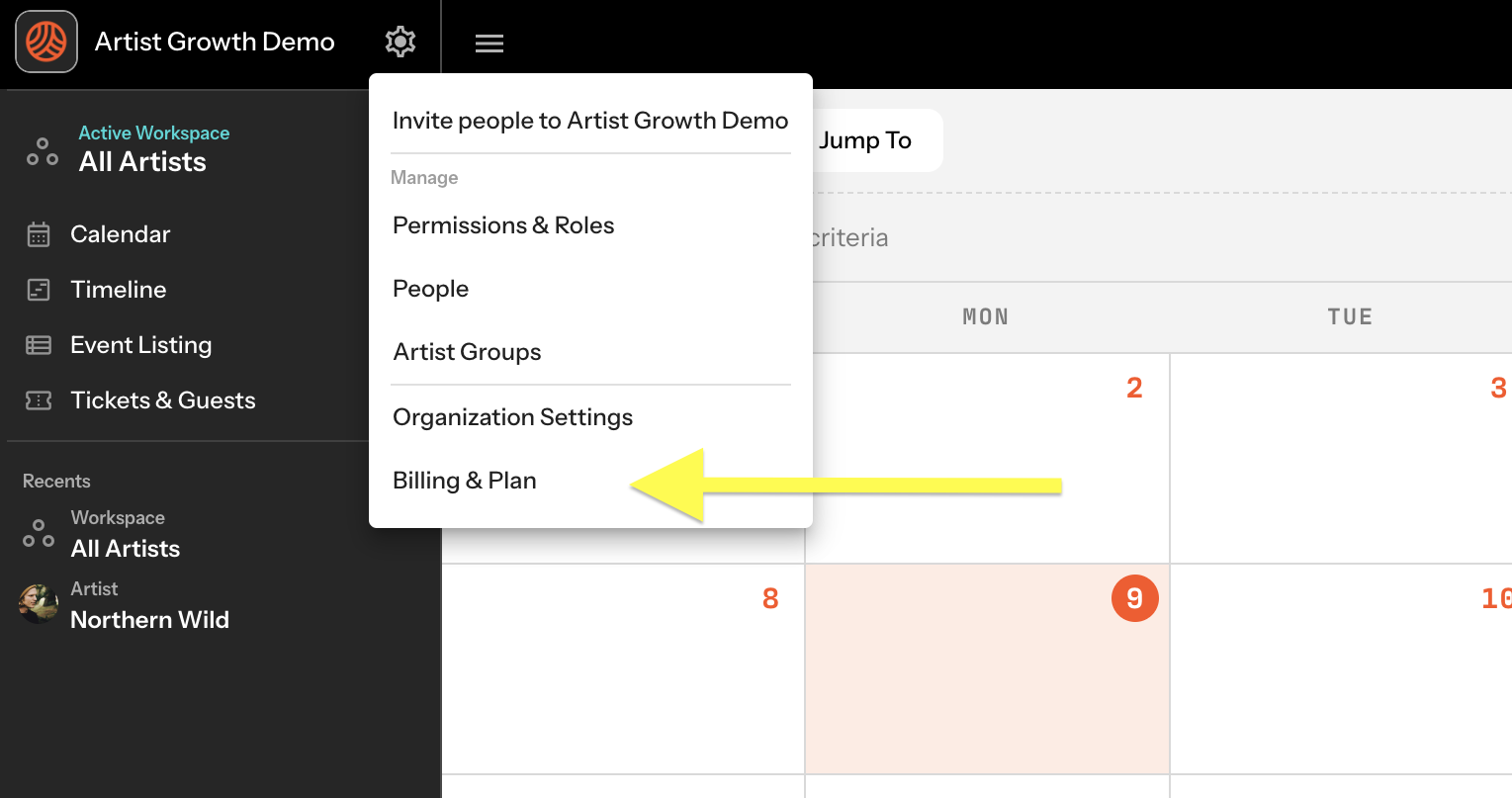Click the Calendar sidebar icon
This screenshot has width=1512, height=798.
[x=39, y=234]
